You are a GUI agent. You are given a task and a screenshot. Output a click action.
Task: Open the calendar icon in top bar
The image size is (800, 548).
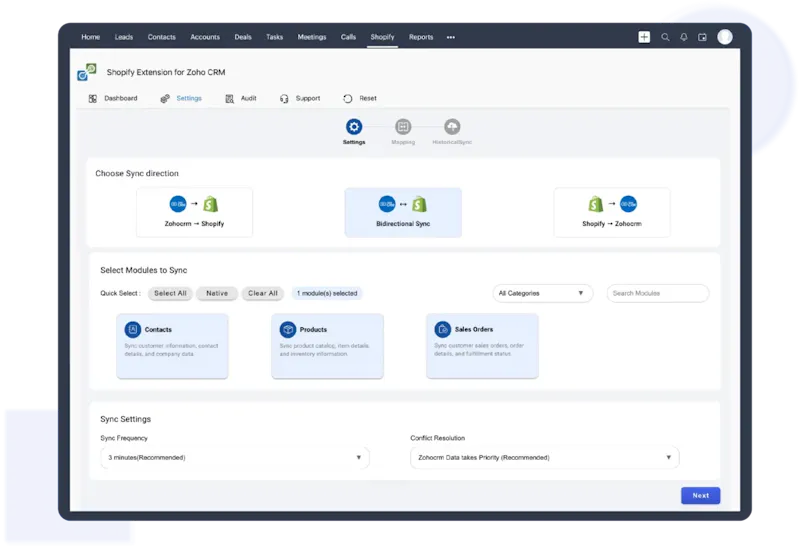pyautogui.click(x=703, y=37)
